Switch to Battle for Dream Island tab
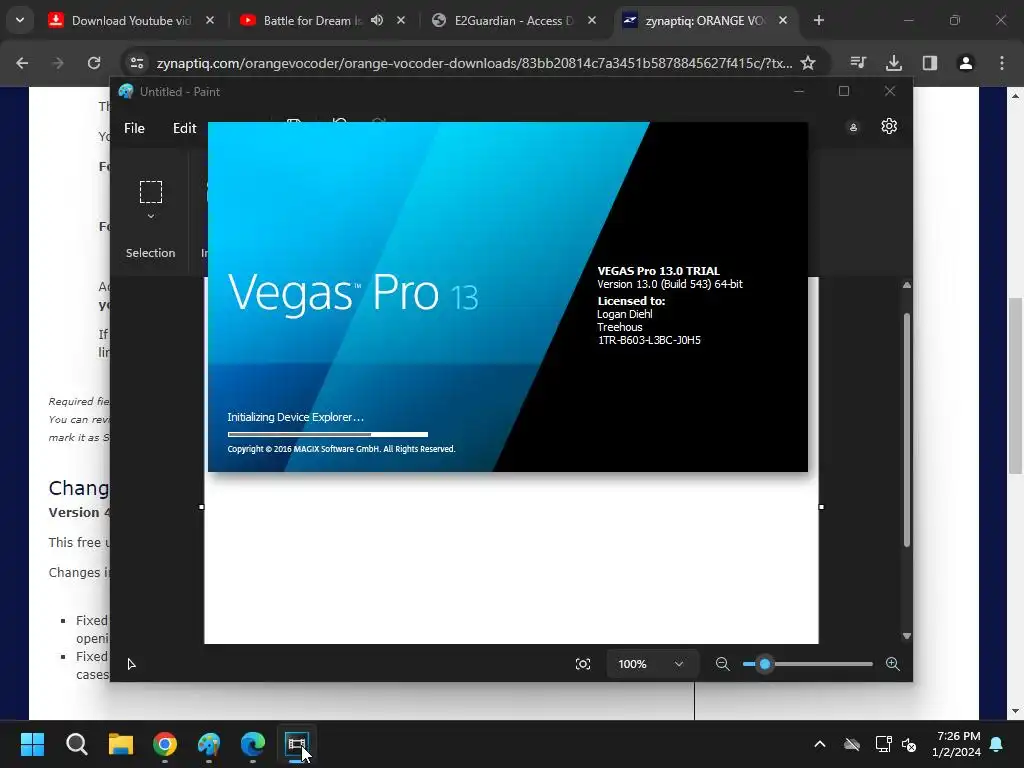Viewport: 1024px width, 768px height. (x=312, y=21)
